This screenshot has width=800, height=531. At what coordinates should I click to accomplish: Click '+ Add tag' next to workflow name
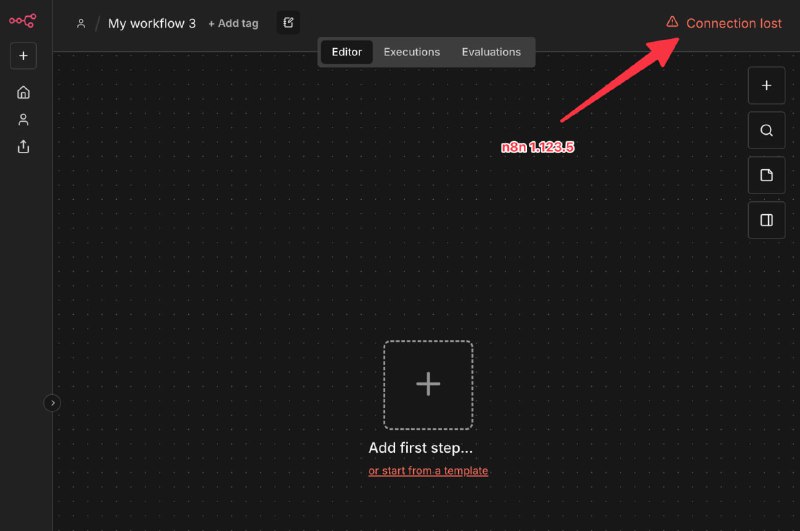point(233,23)
